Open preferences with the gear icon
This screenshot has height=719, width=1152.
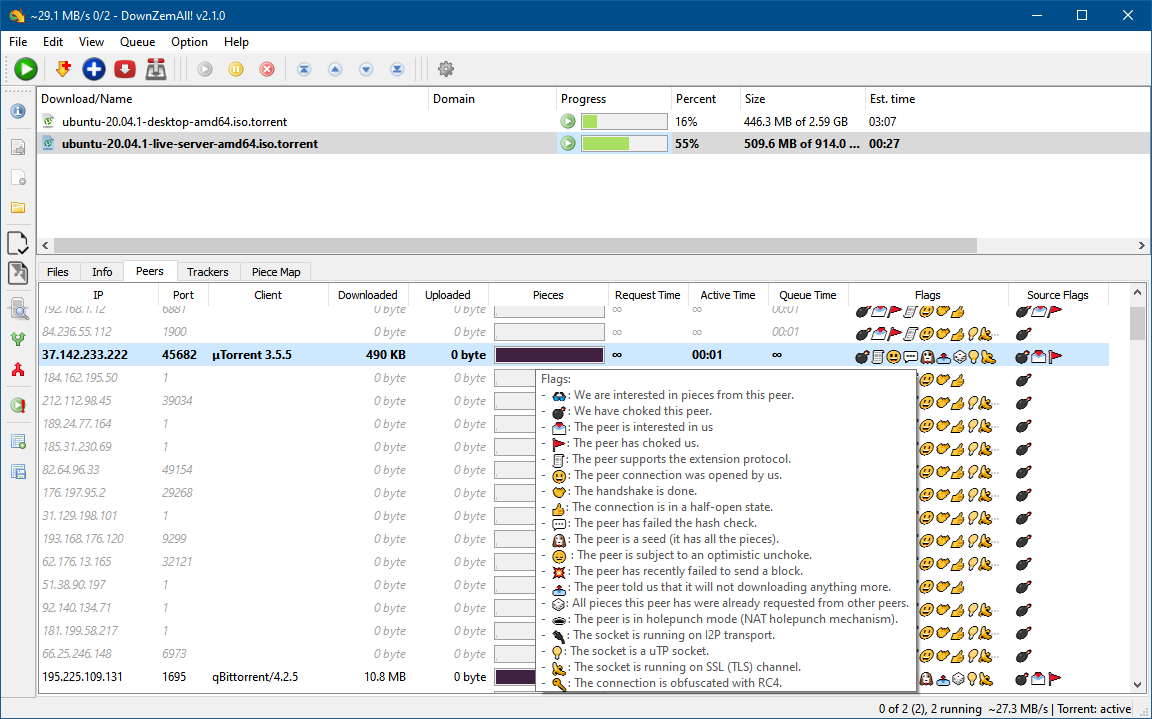(445, 69)
